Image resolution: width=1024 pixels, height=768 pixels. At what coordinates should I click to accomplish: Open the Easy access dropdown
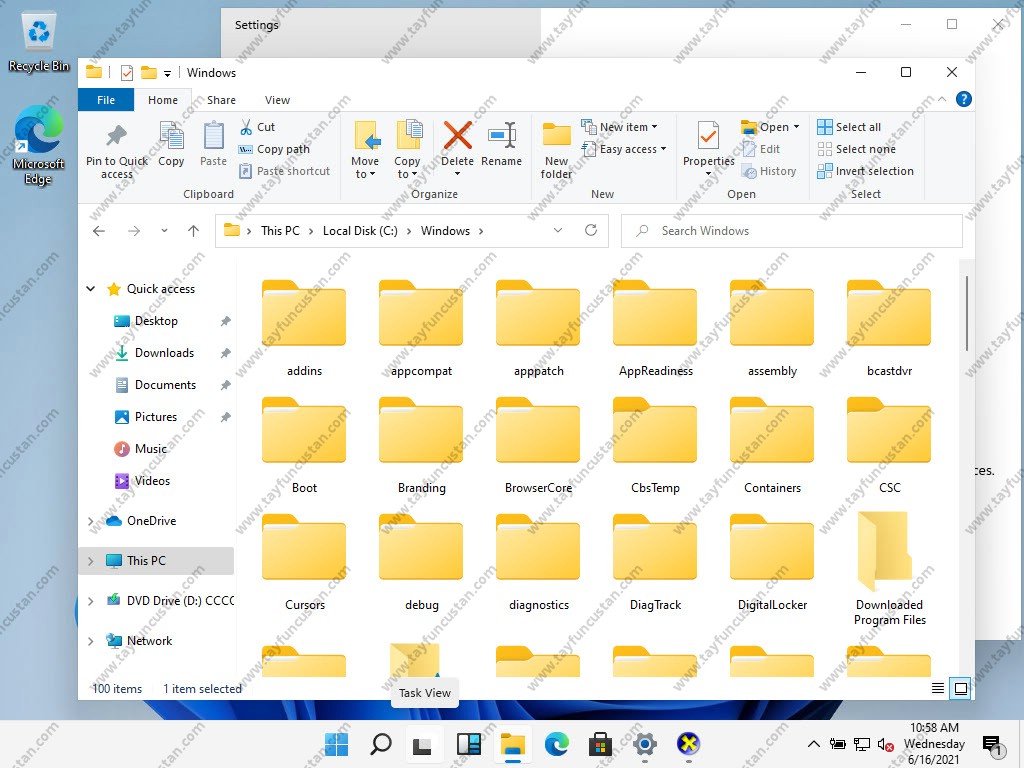click(x=624, y=149)
